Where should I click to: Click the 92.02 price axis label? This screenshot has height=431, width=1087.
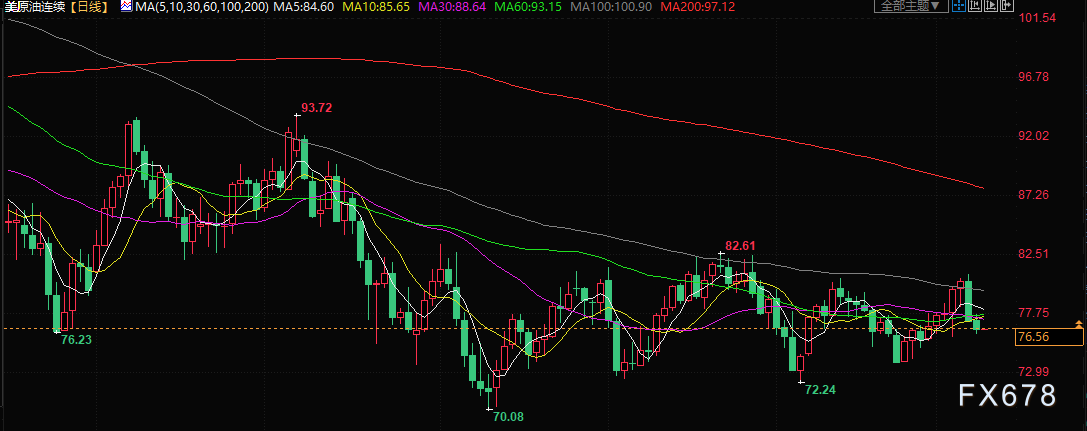click(x=1035, y=136)
